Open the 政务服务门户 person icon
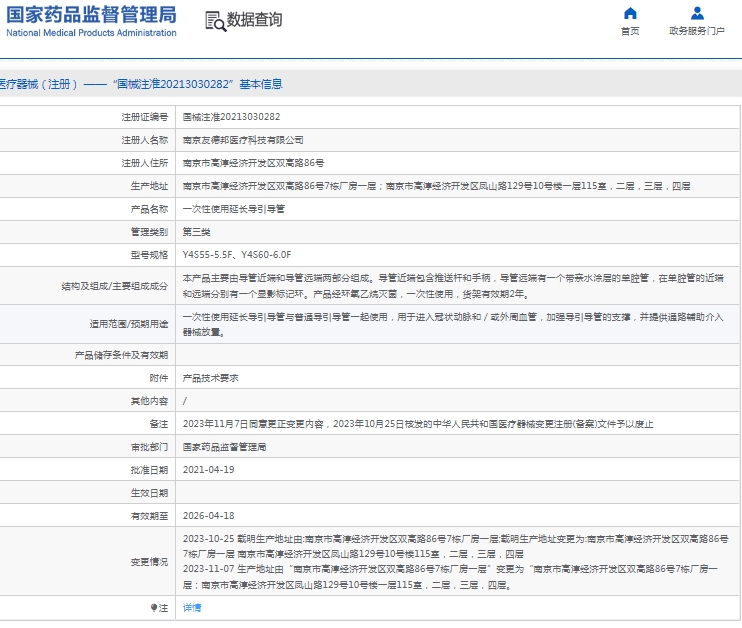 click(697, 13)
